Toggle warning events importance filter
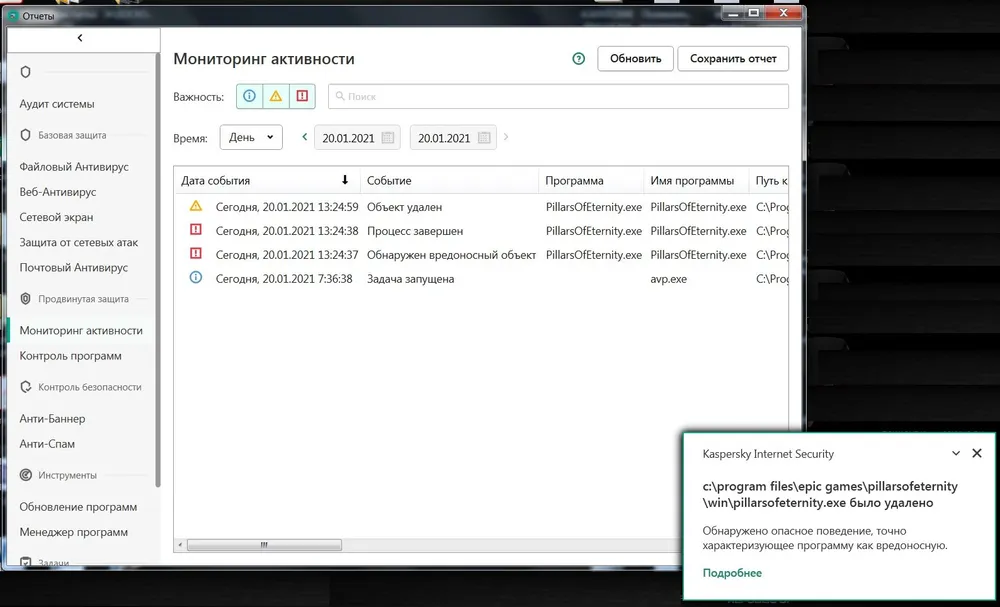 pos(276,97)
